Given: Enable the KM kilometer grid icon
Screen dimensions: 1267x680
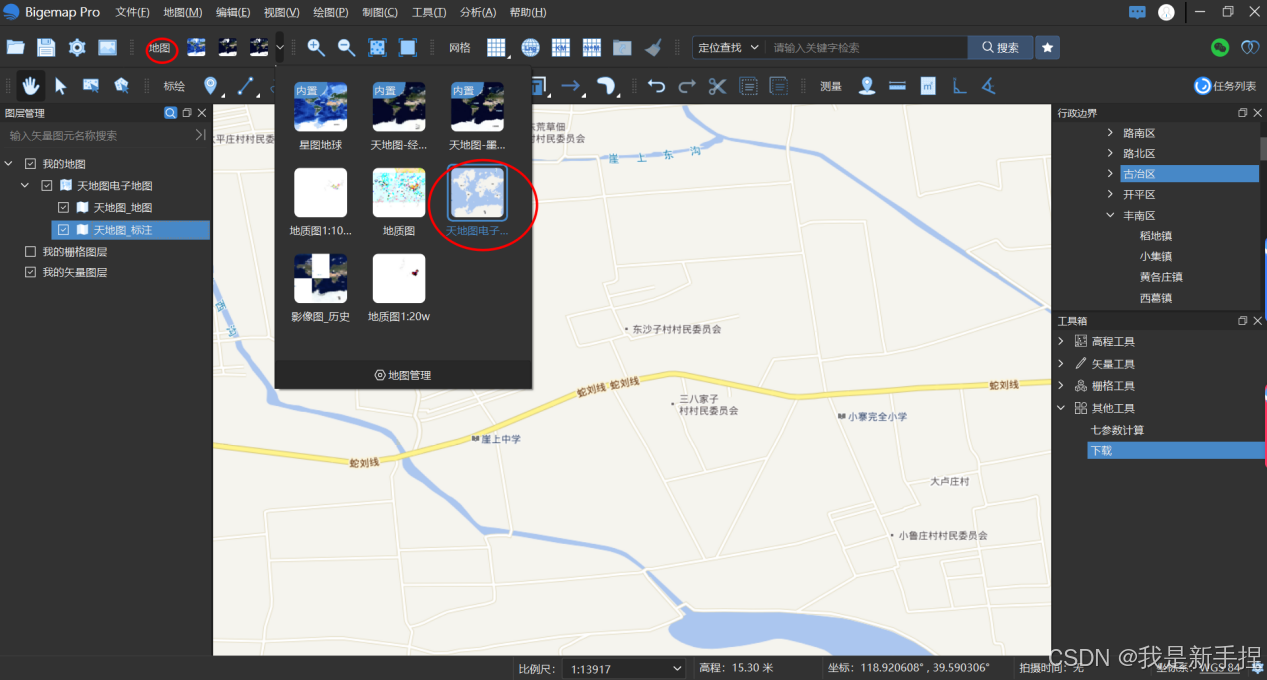Looking at the screenshot, I should (561, 47).
